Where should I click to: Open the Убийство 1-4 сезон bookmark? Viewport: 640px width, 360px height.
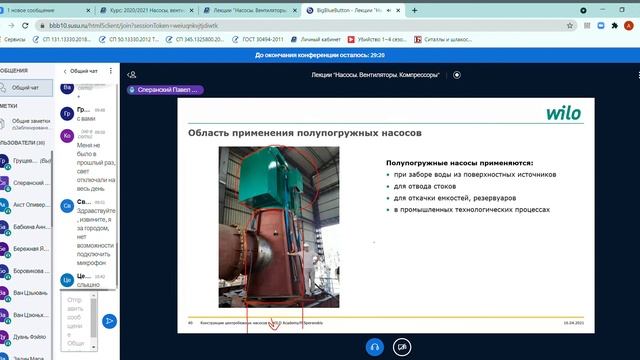tap(377, 40)
